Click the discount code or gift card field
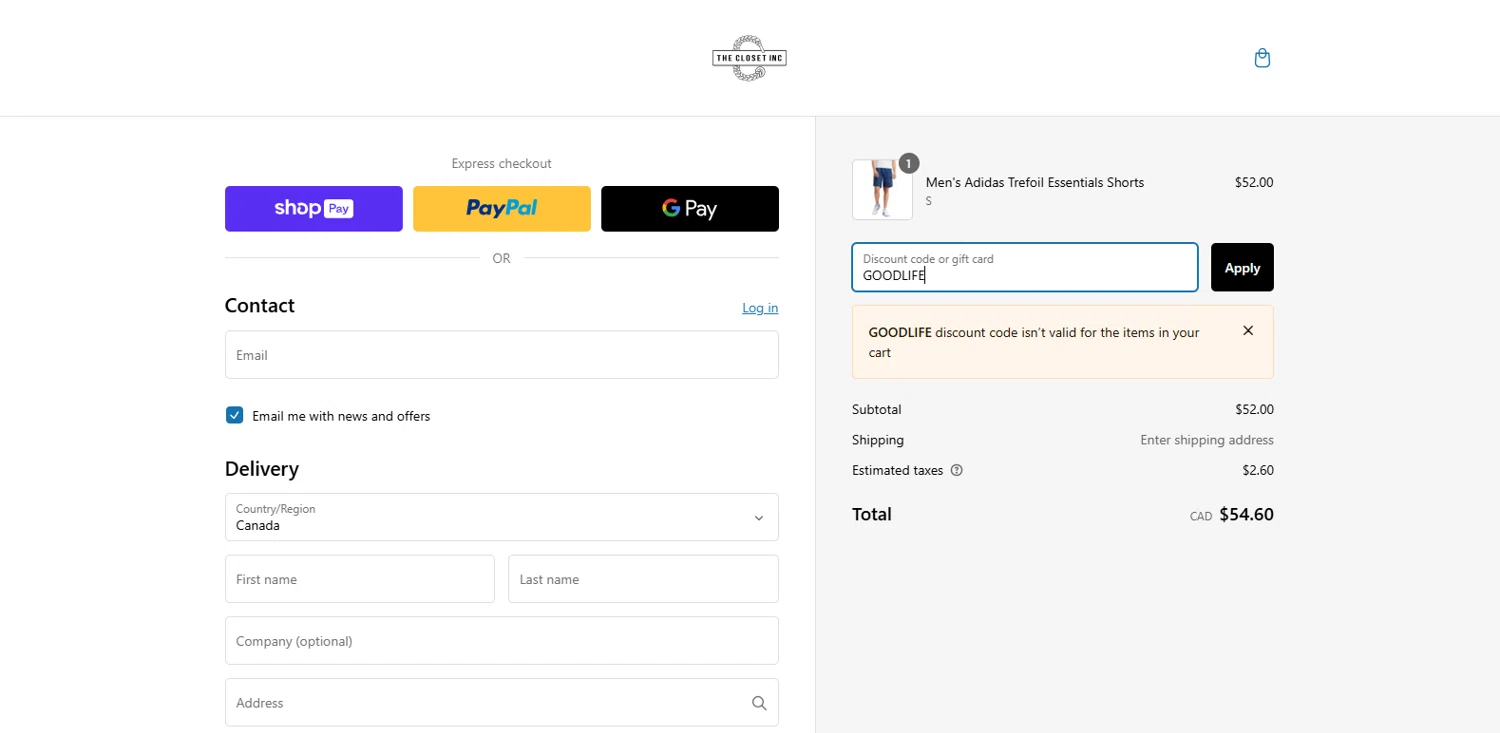 coord(1025,267)
